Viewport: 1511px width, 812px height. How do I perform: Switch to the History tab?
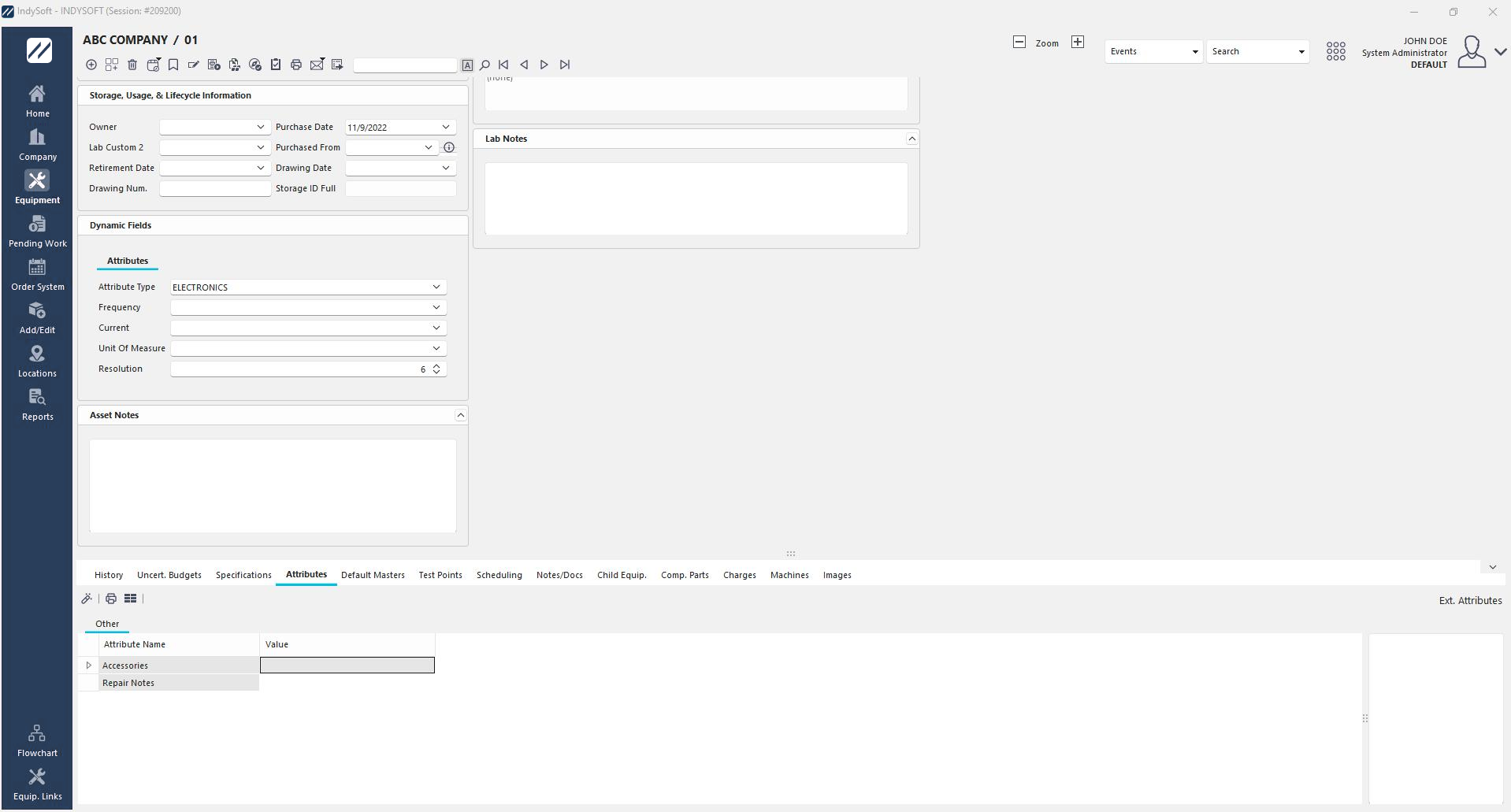pos(109,575)
